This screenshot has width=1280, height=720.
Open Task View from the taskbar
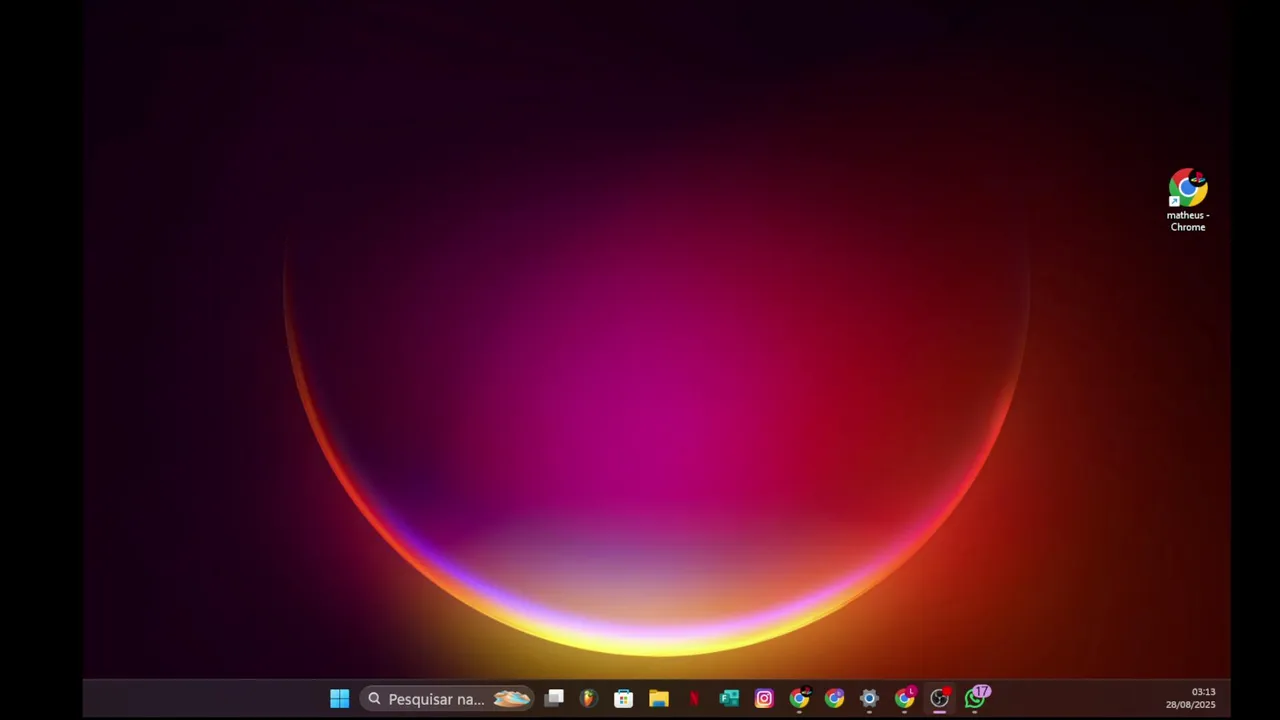pyautogui.click(x=554, y=699)
